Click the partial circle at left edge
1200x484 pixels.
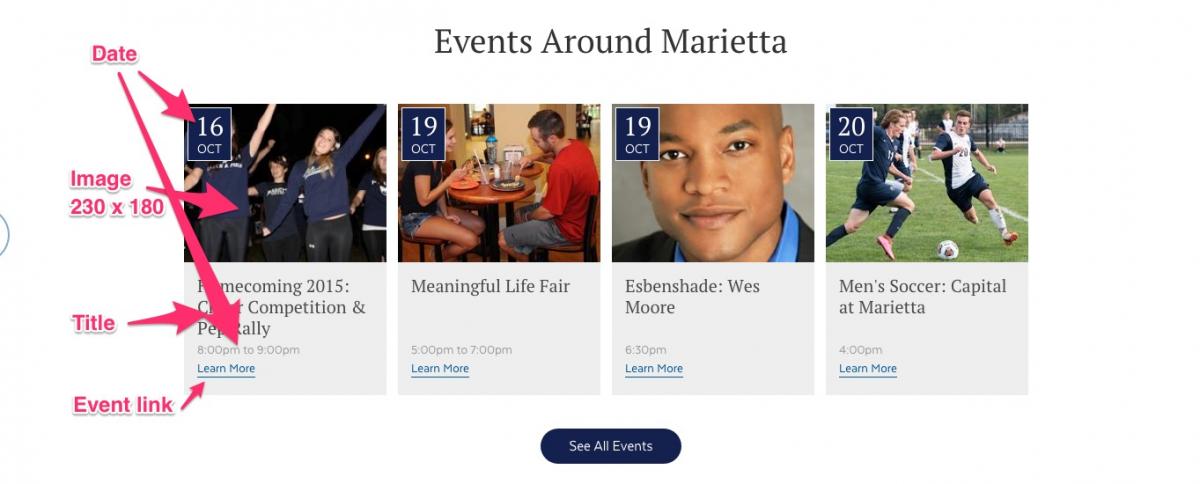coord(4,233)
